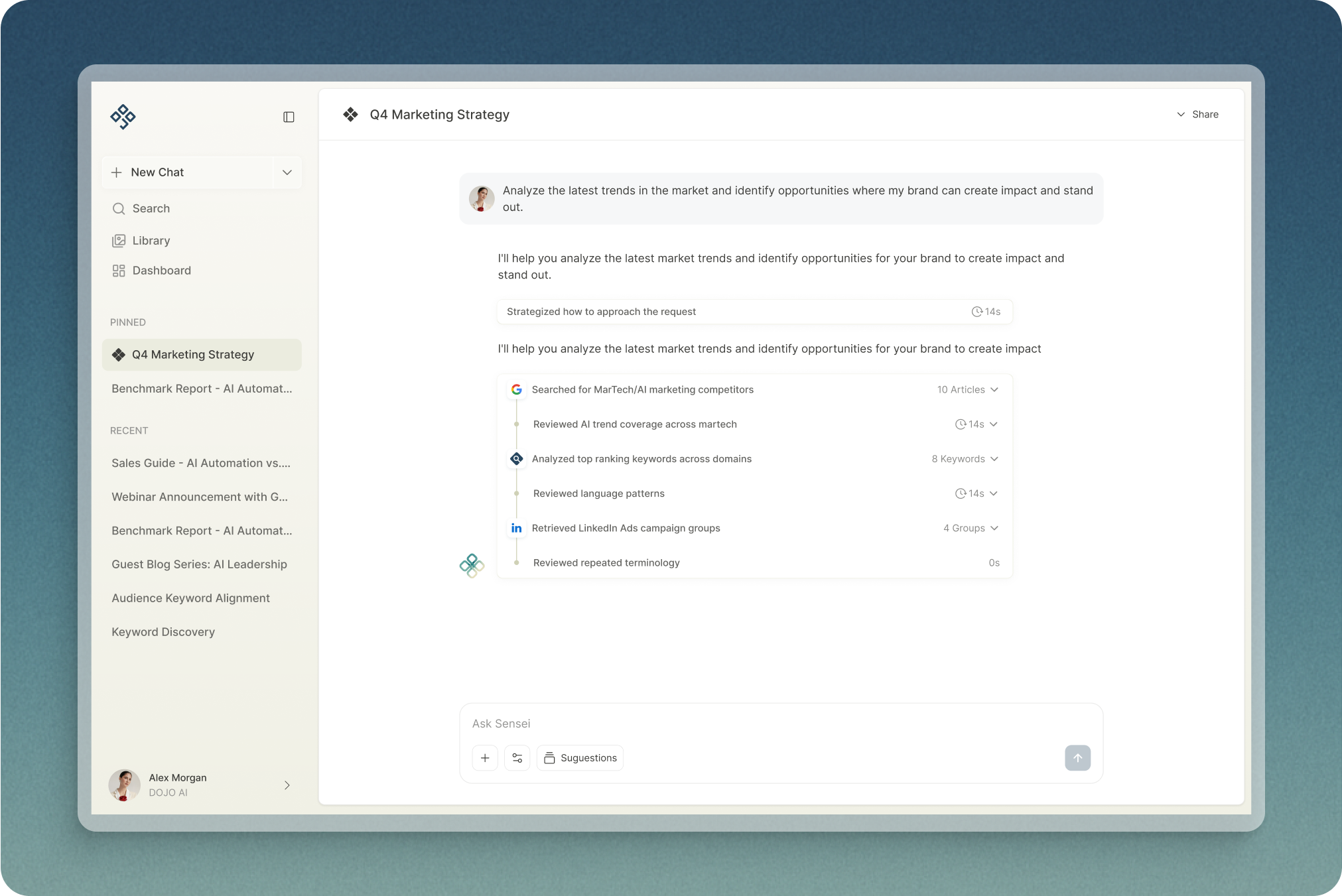
Task: Click the Ask Sensei input field
Action: pos(763,724)
